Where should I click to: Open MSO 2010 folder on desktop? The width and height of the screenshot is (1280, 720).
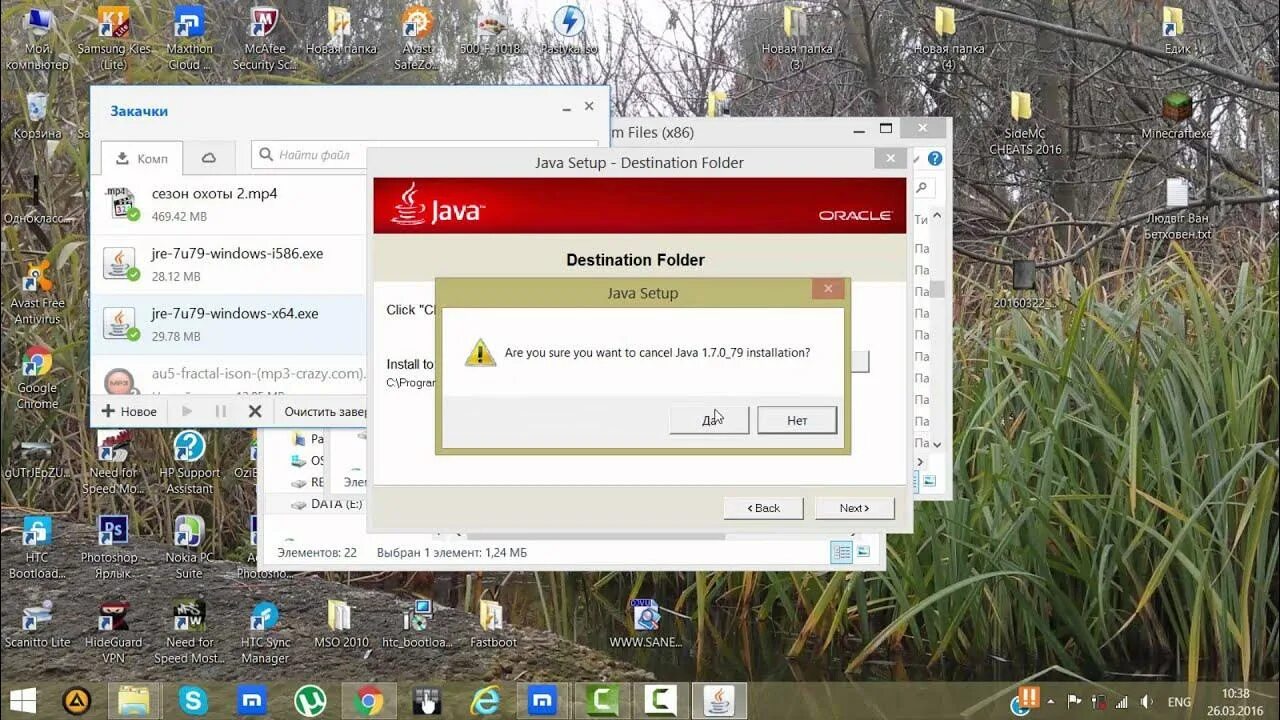point(341,625)
